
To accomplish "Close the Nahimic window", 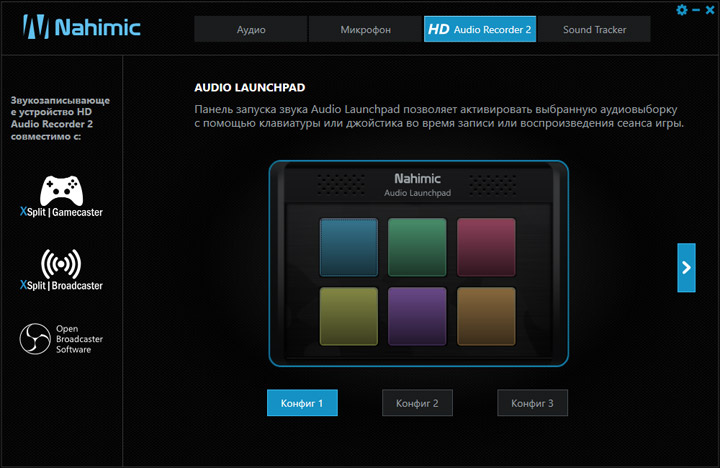I will point(710,10).
